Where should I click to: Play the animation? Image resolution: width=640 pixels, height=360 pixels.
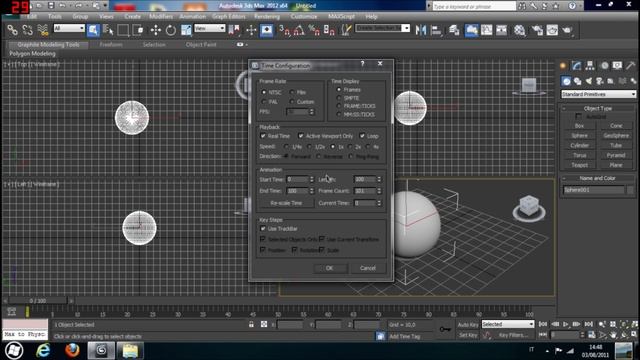click(566, 324)
